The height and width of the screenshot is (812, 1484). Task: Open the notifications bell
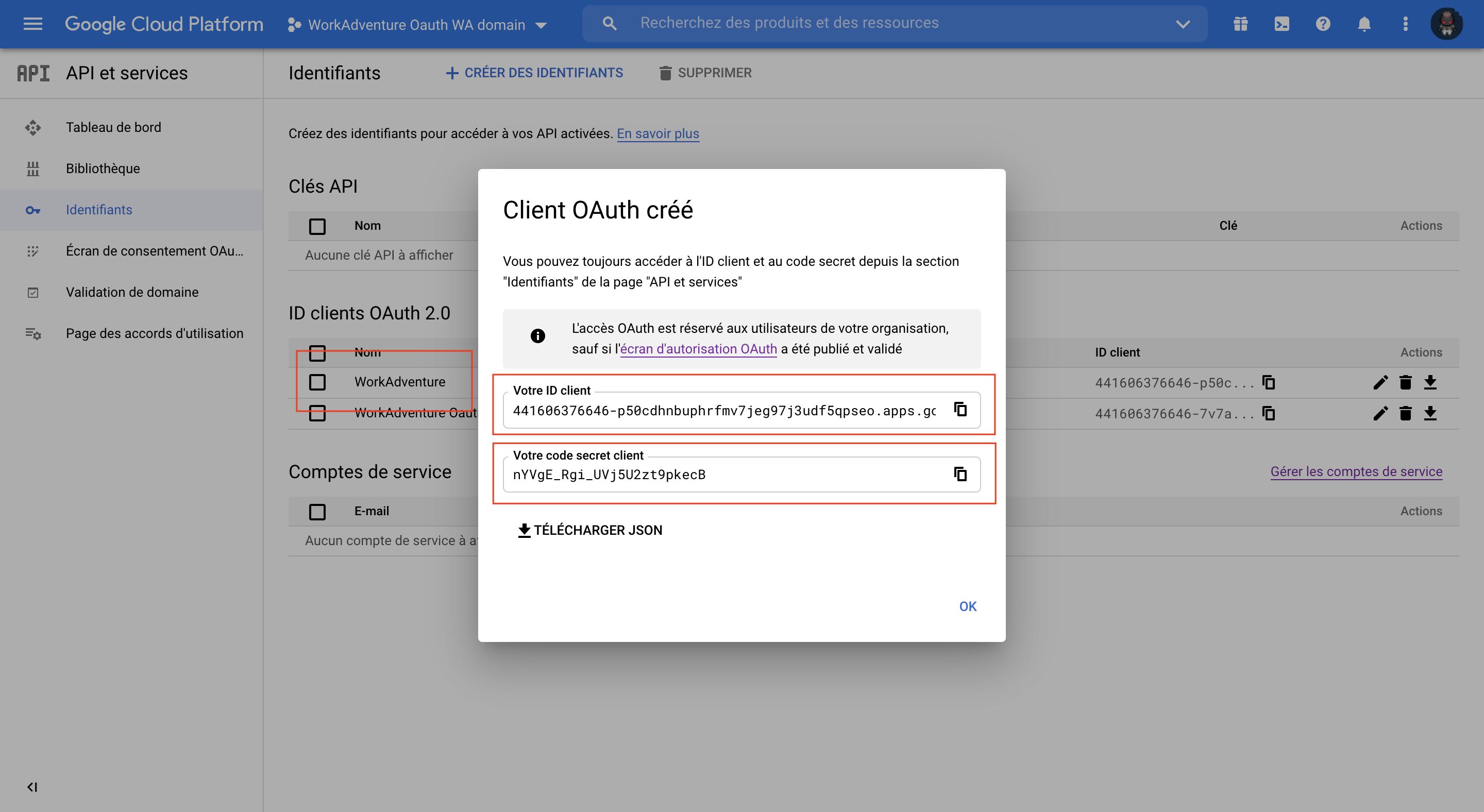point(1364,24)
